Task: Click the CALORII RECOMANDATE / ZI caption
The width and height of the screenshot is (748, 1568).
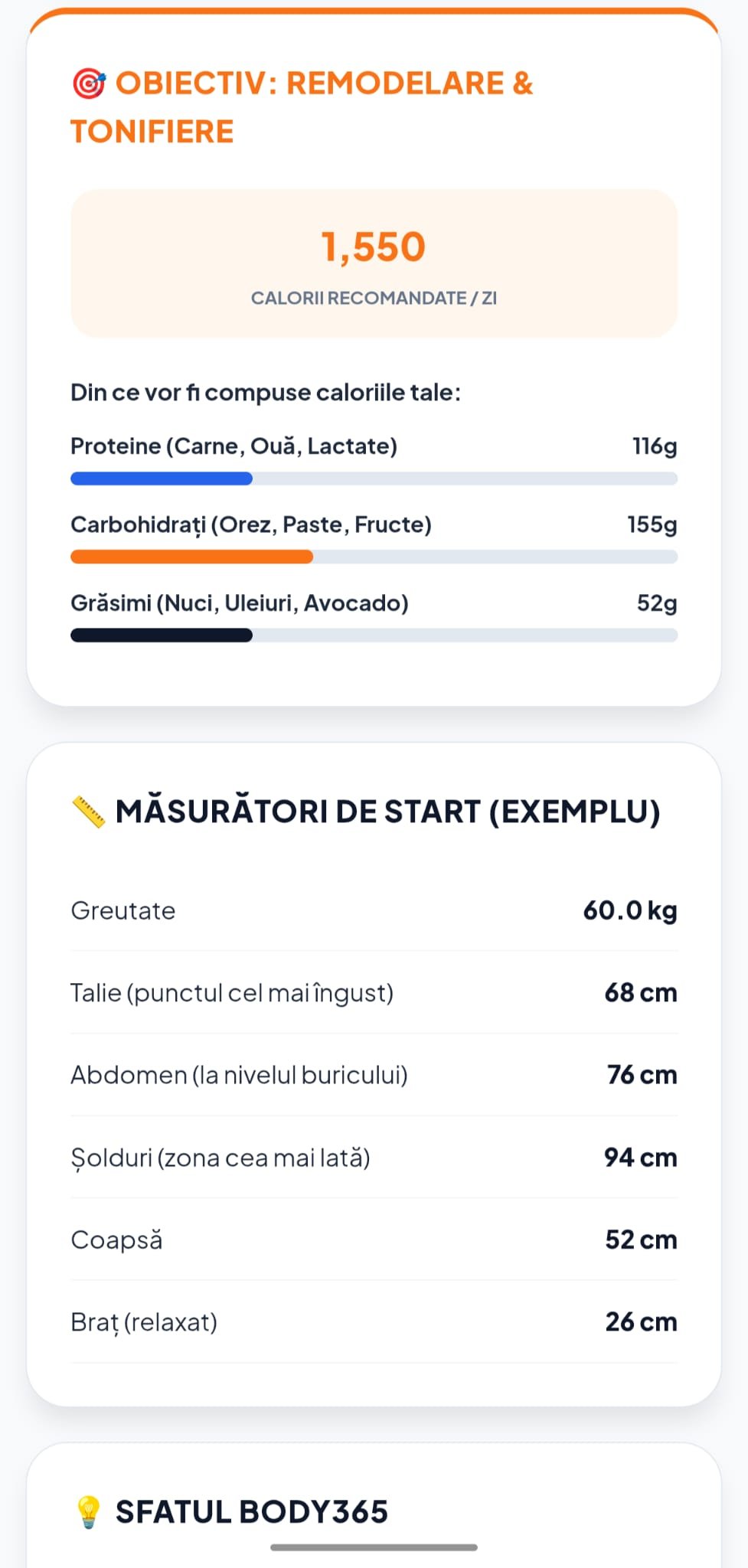Action: click(x=374, y=299)
